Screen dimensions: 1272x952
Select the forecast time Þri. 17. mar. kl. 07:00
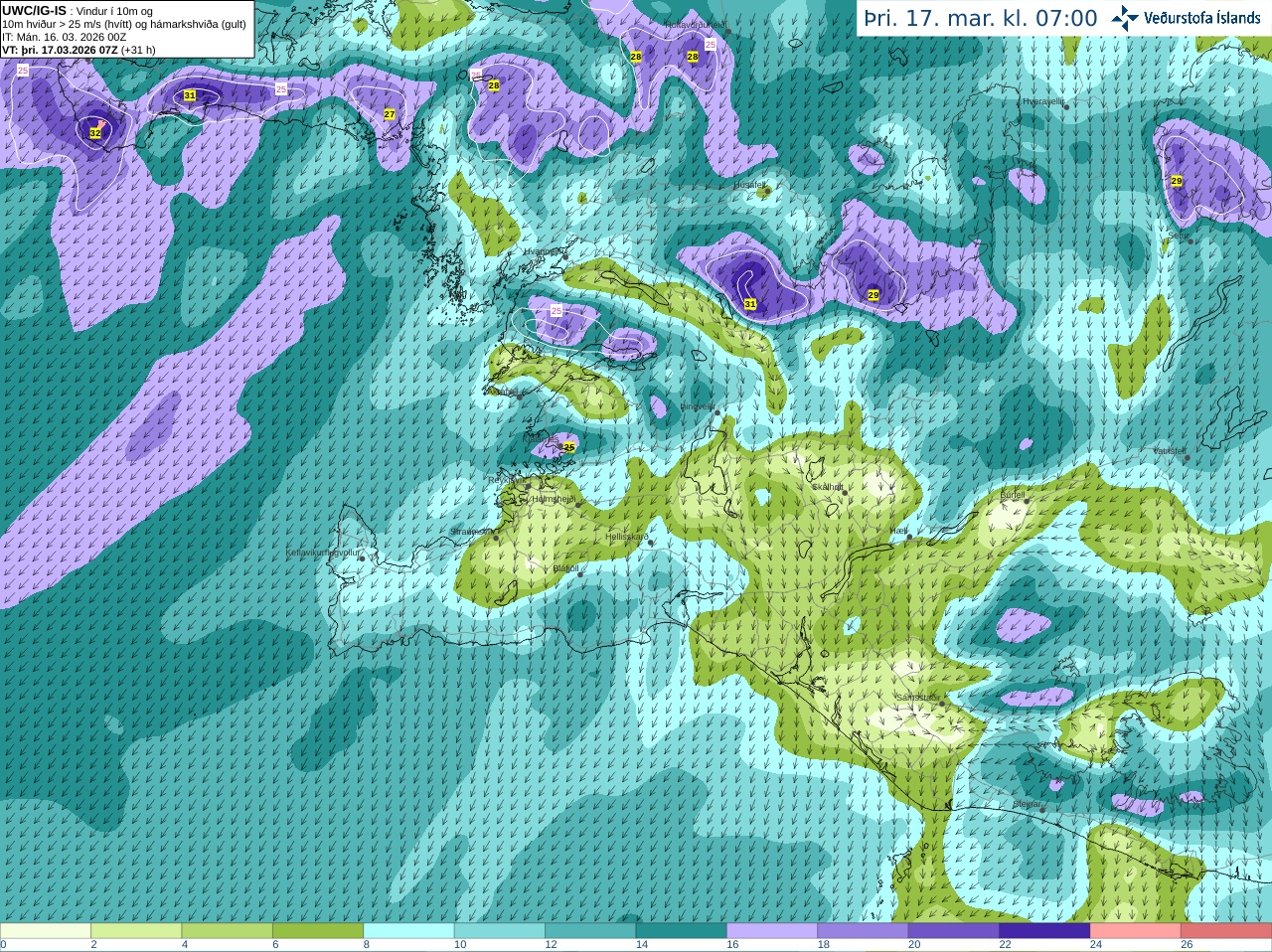click(981, 19)
